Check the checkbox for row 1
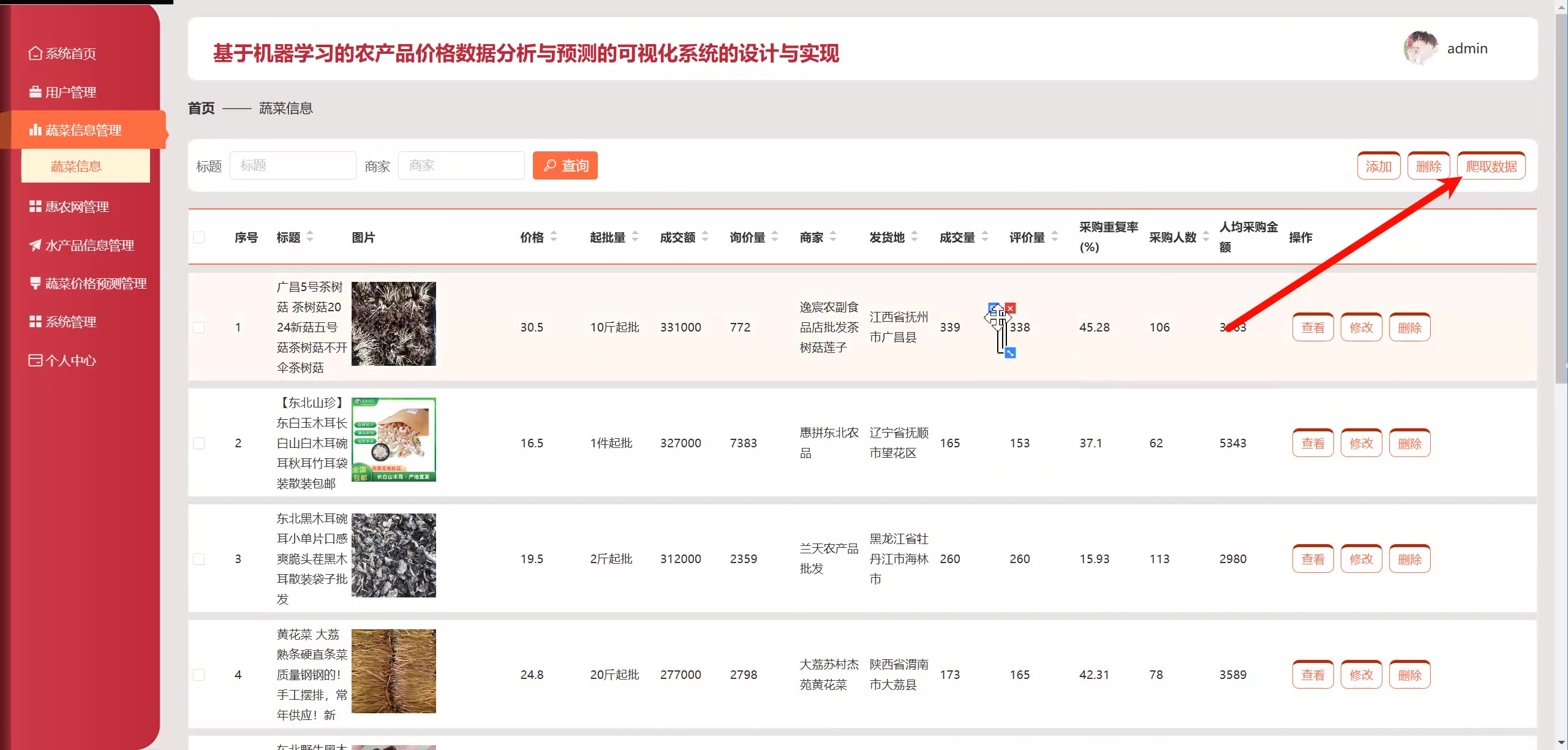 [199, 328]
